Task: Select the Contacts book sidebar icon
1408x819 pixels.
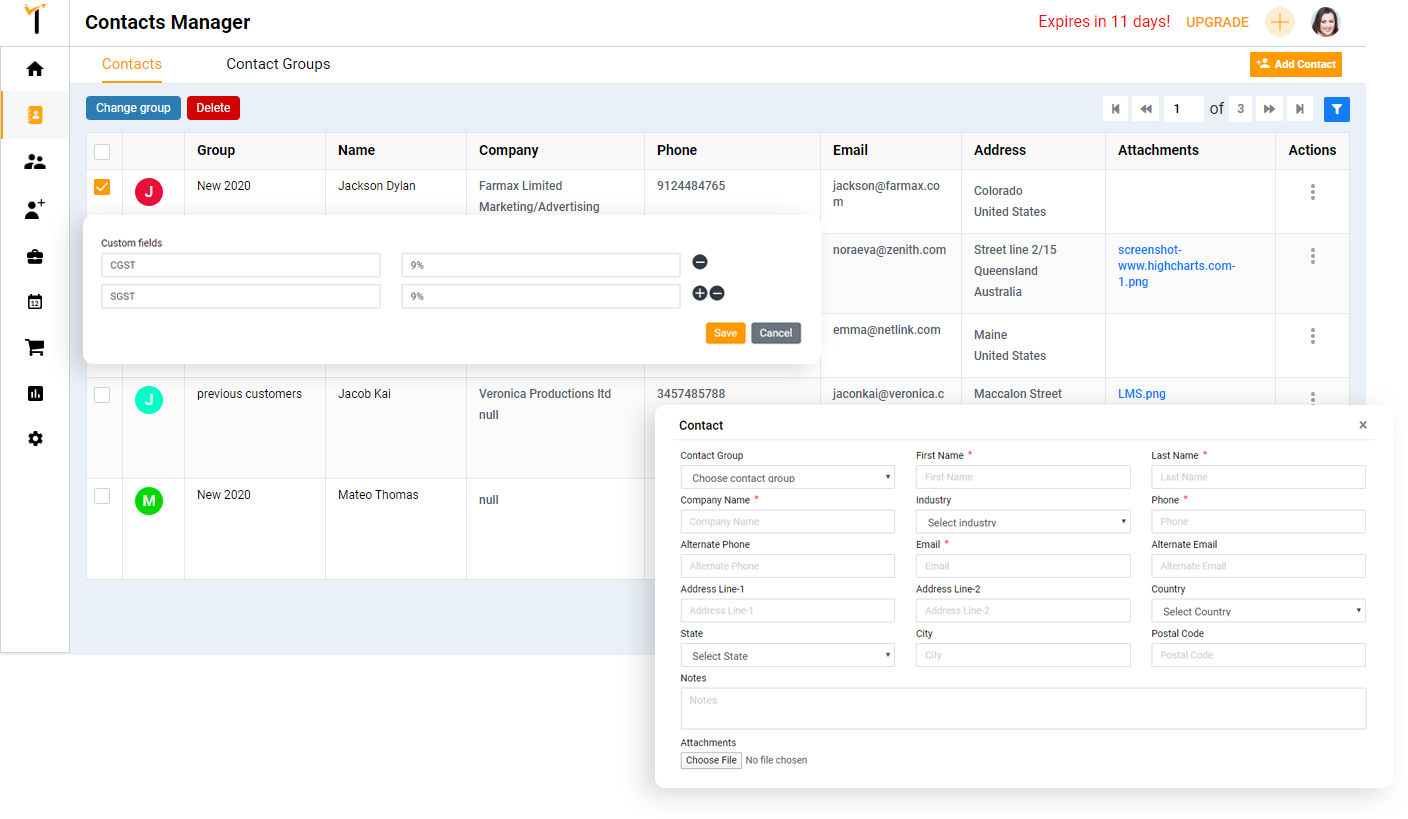Action: click(x=35, y=115)
